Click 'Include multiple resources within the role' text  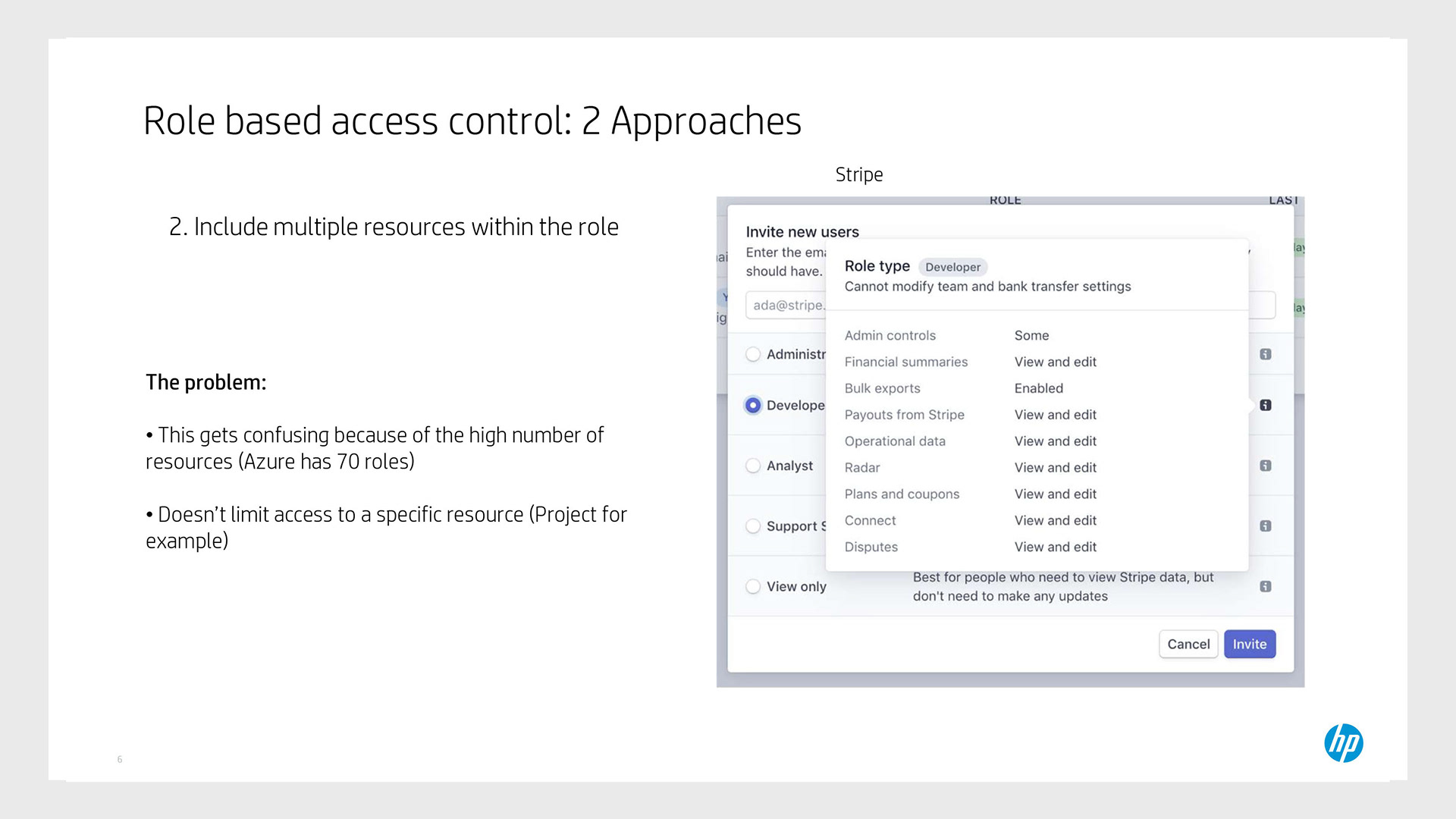[406, 227]
